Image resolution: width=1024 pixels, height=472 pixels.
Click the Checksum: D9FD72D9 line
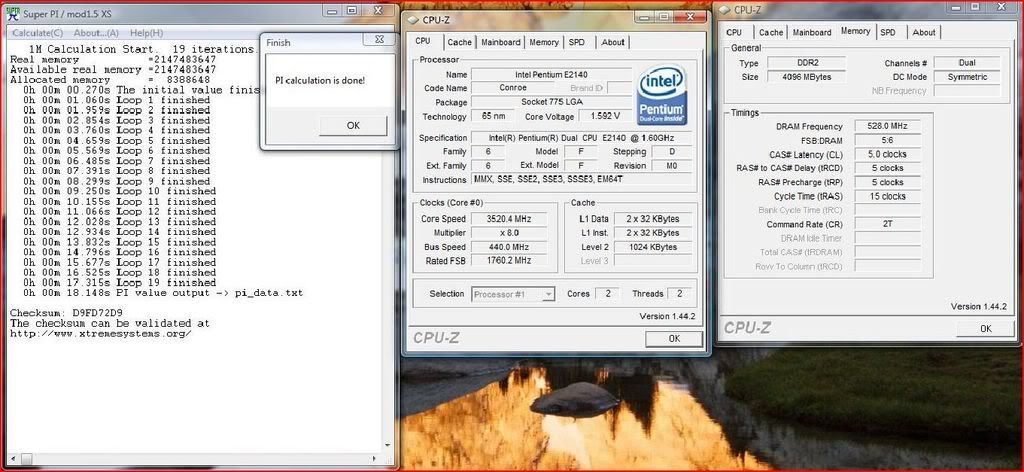pyautogui.click(x=66, y=313)
